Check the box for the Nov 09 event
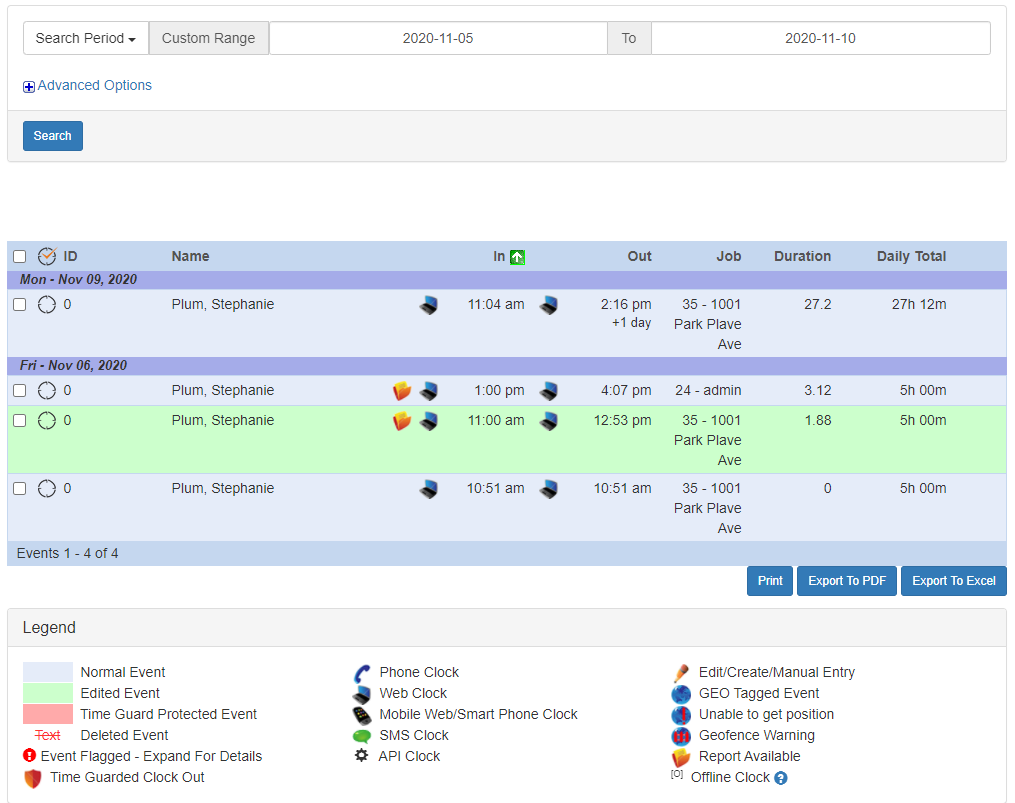Image resolution: width=1015 pixels, height=803 pixels. 20,305
